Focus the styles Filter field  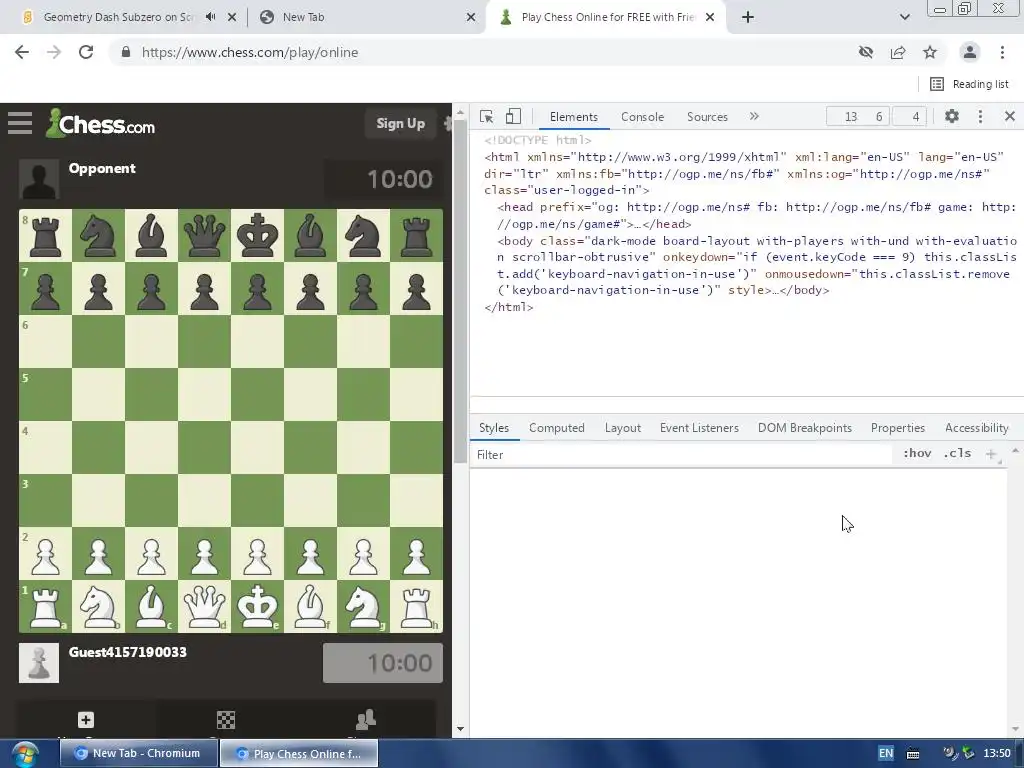coord(681,455)
